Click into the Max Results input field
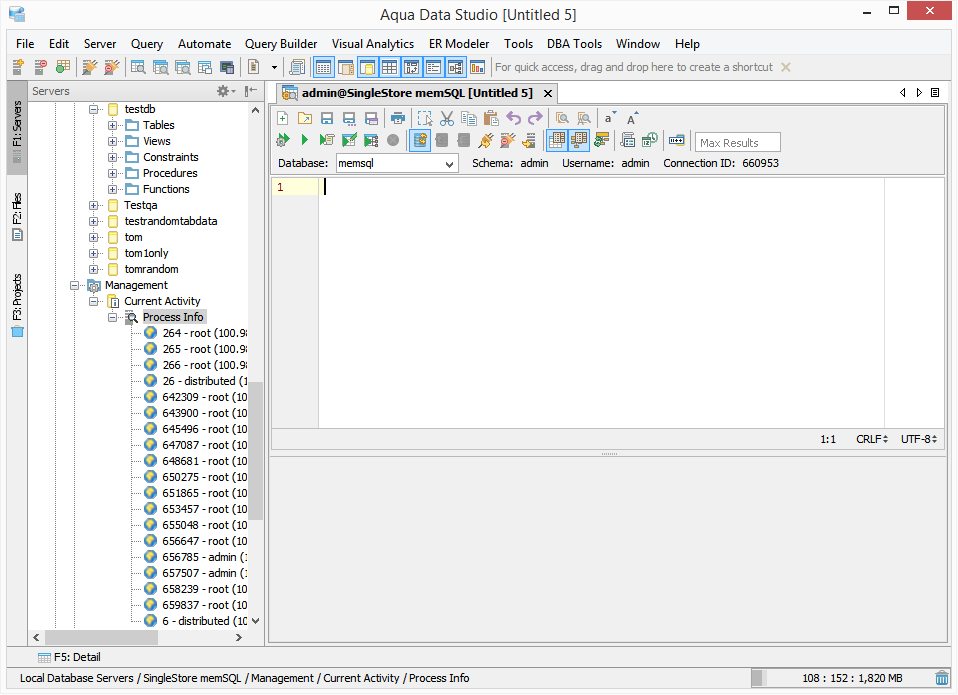Image resolution: width=958 pixels, height=695 pixels. pyautogui.click(x=737, y=143)
